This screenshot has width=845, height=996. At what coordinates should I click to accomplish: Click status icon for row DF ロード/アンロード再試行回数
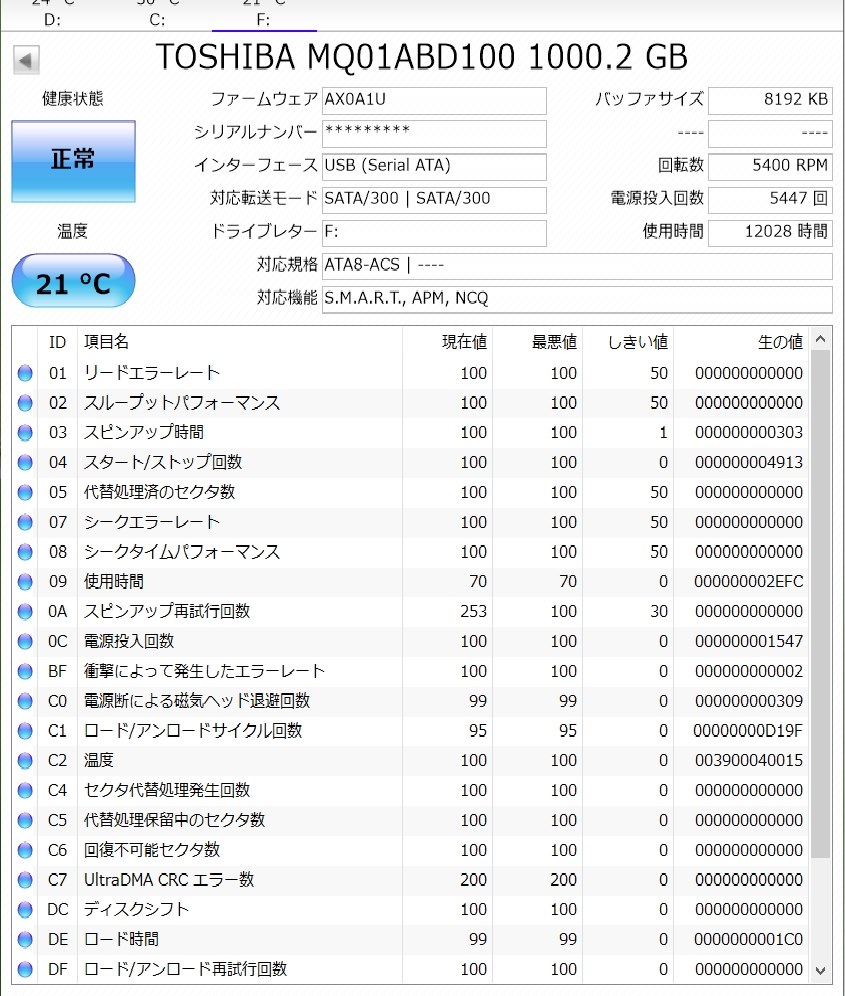click(25, 970)
